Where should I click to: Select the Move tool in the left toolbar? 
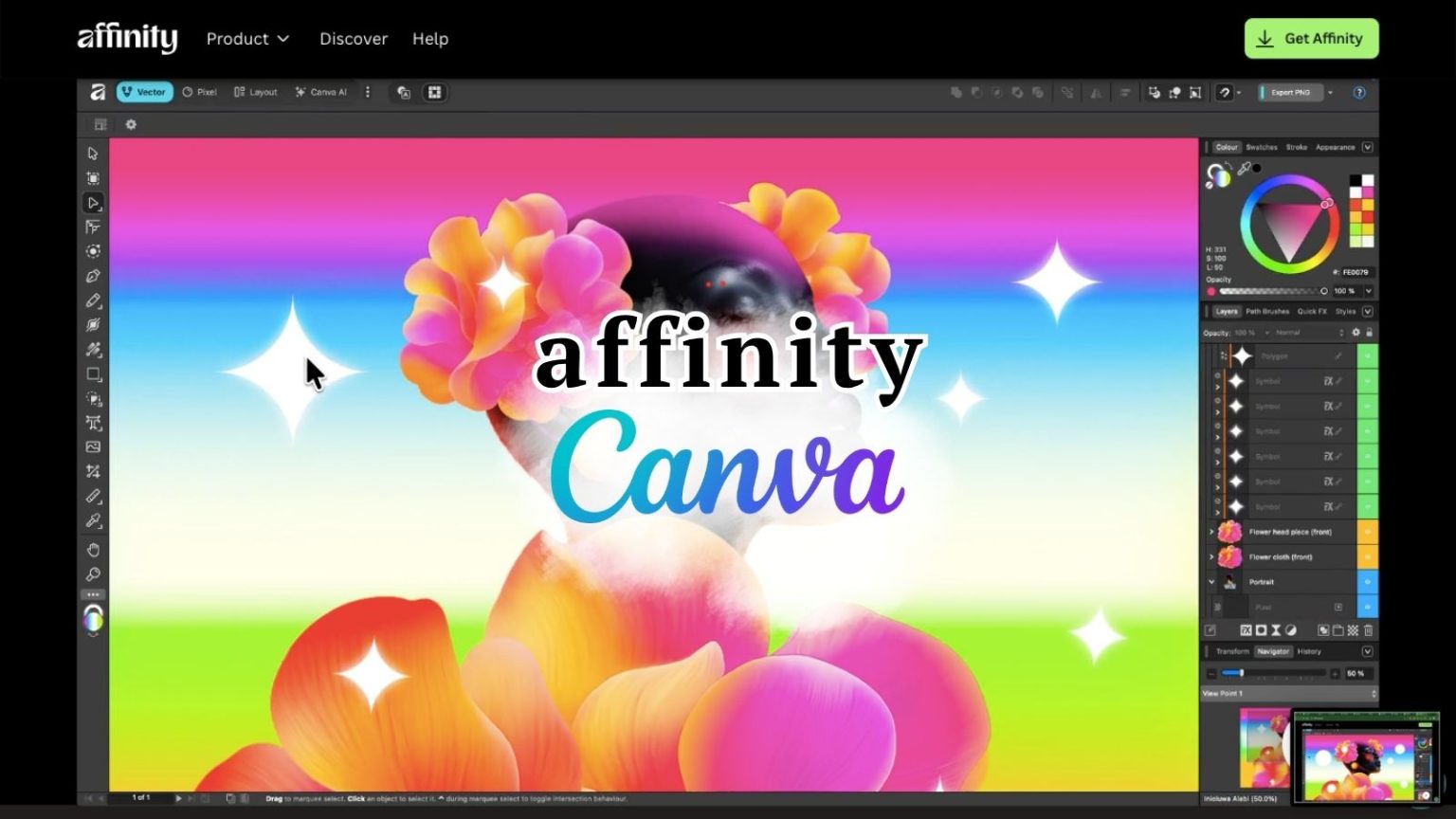point(93,152)
